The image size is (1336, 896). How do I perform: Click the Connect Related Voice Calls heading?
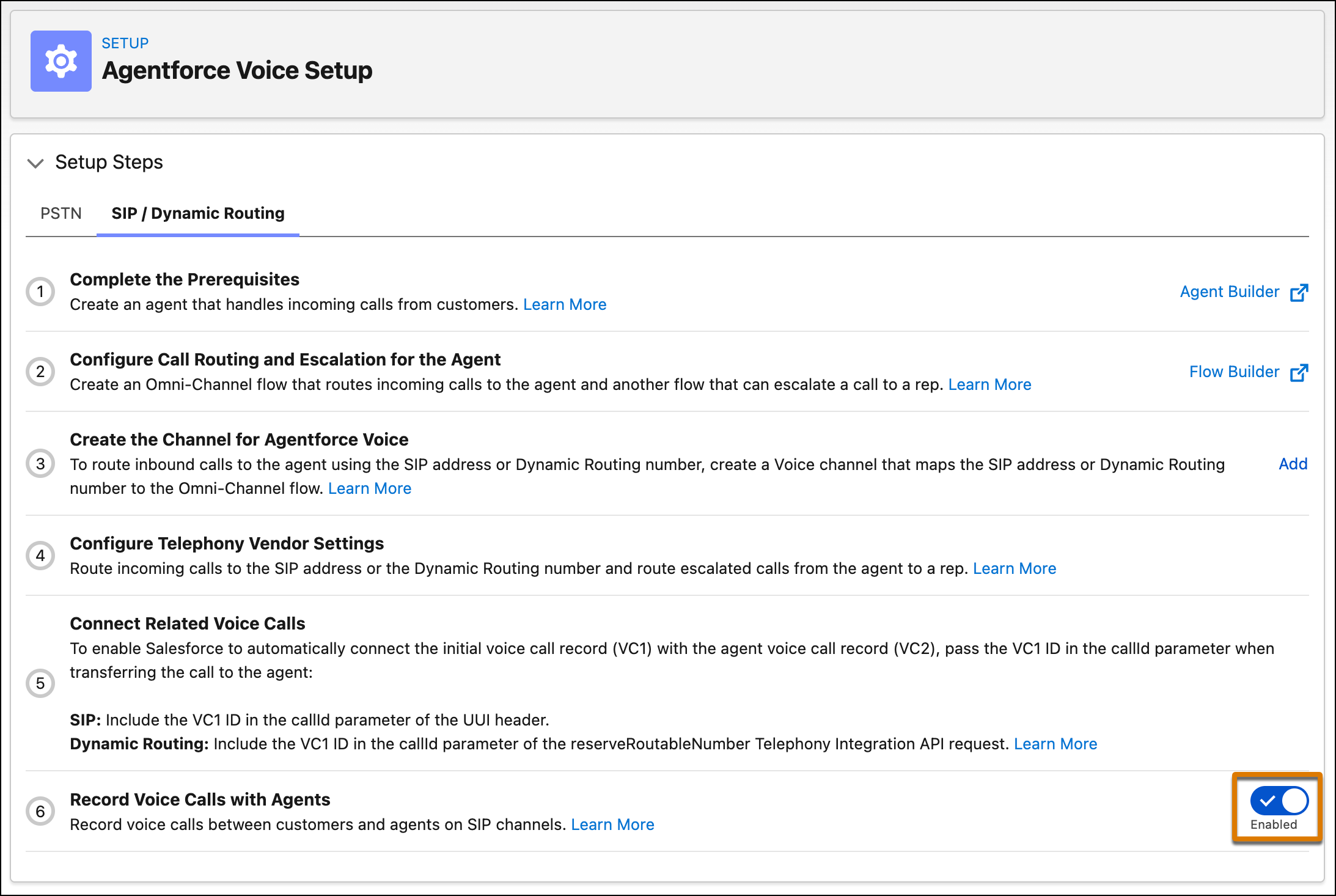[x=188, y=623]
